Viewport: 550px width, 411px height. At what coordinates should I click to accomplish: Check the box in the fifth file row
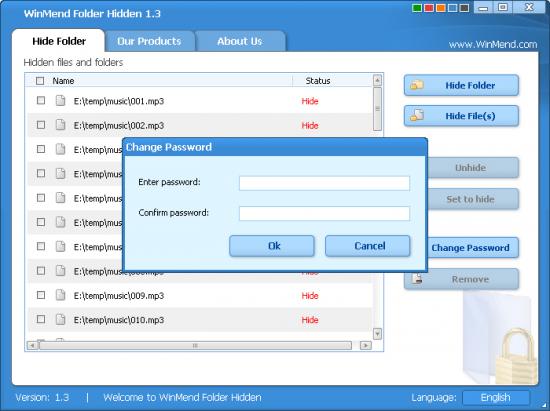click(x=41, y=198)
